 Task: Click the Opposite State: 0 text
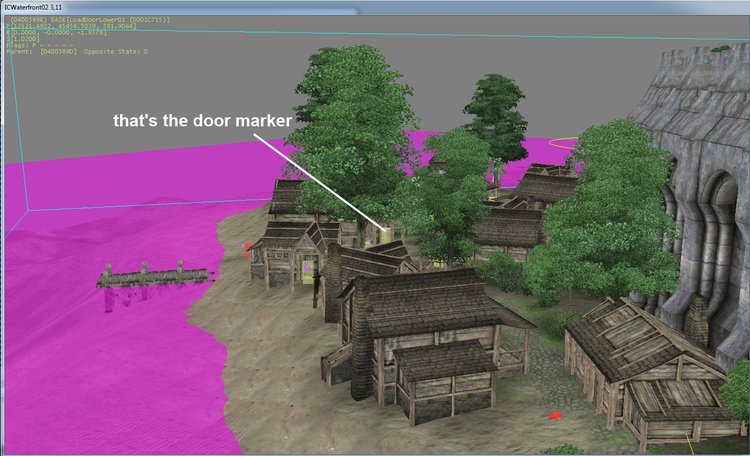click(x=115, y=51)
